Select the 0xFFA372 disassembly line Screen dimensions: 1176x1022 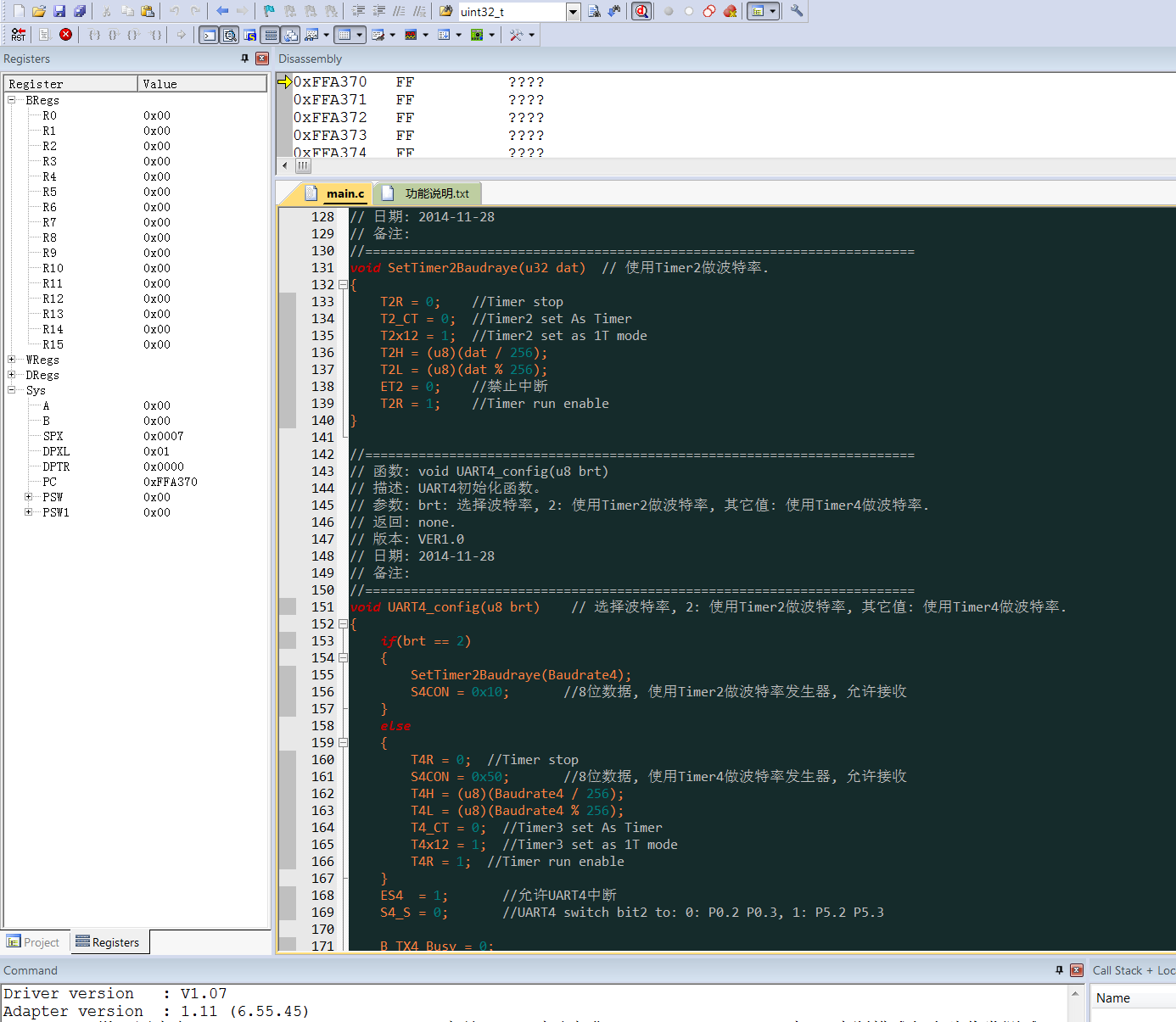(419, 118)
